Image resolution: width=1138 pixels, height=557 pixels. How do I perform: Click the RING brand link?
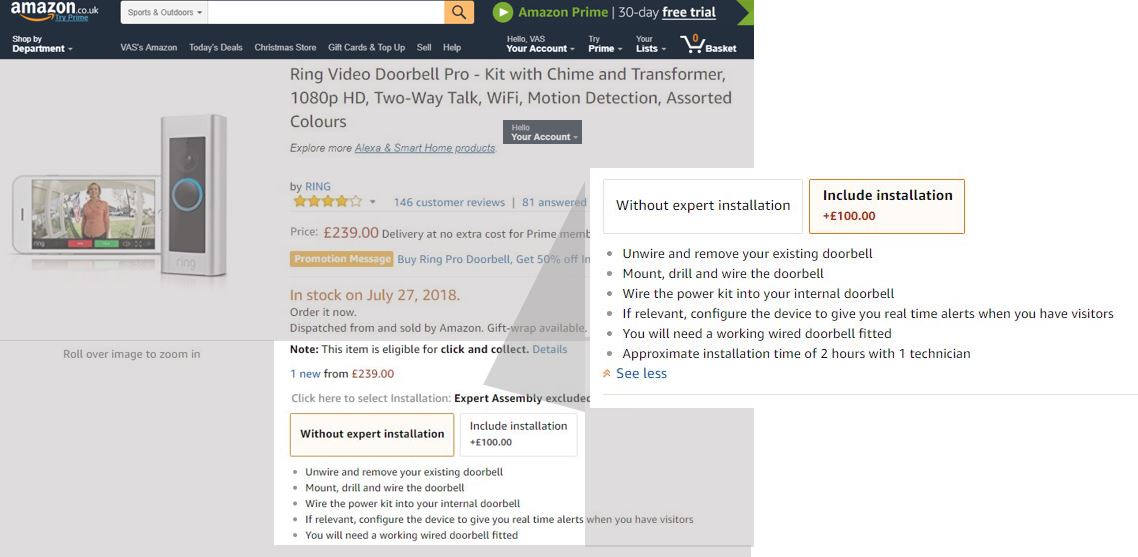318,186
